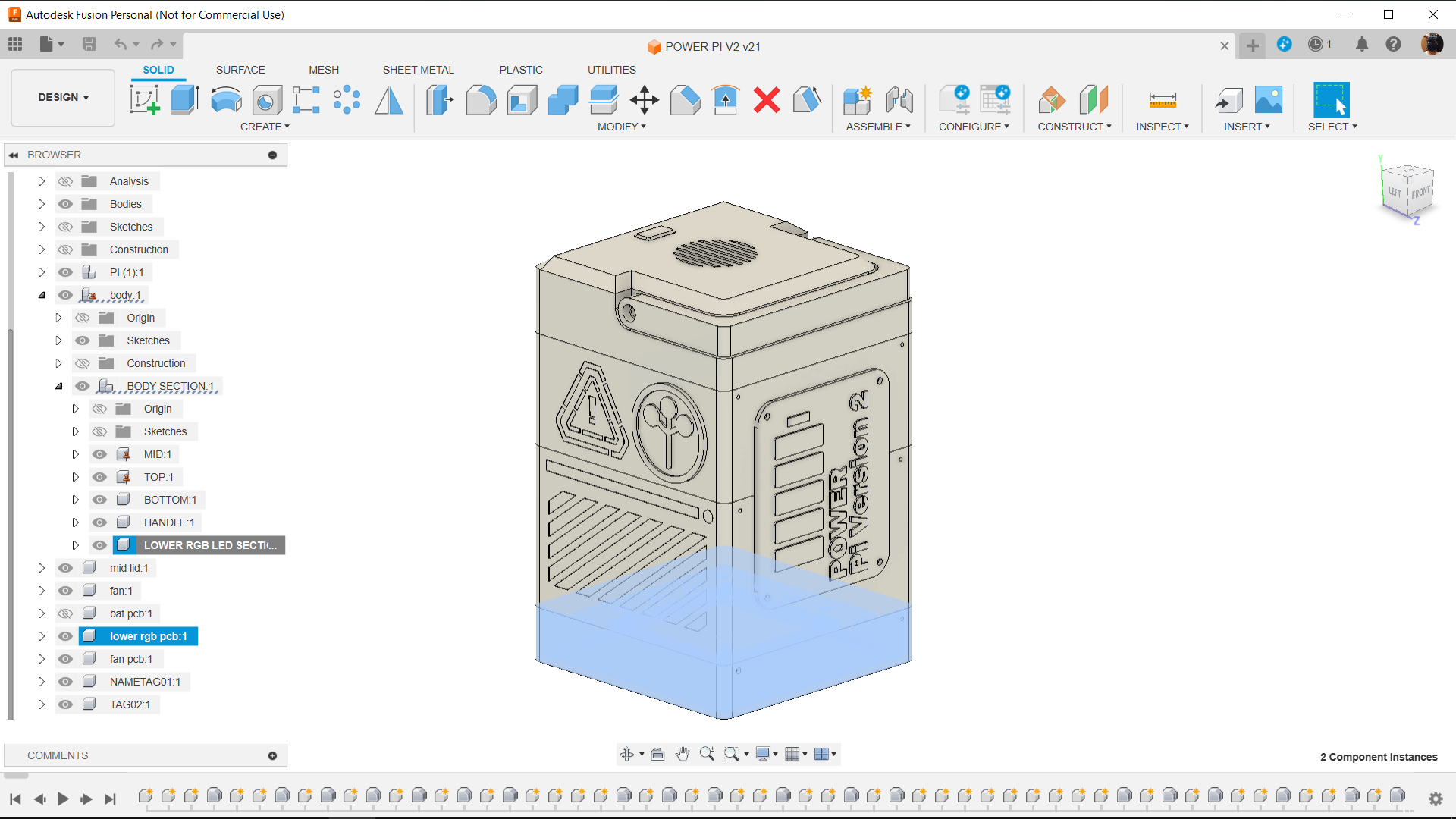The height and width of the screenshot is (819, 1456).
Task: Toggle visibility of BOTTOM:1 component
Action: click(99, 500)
